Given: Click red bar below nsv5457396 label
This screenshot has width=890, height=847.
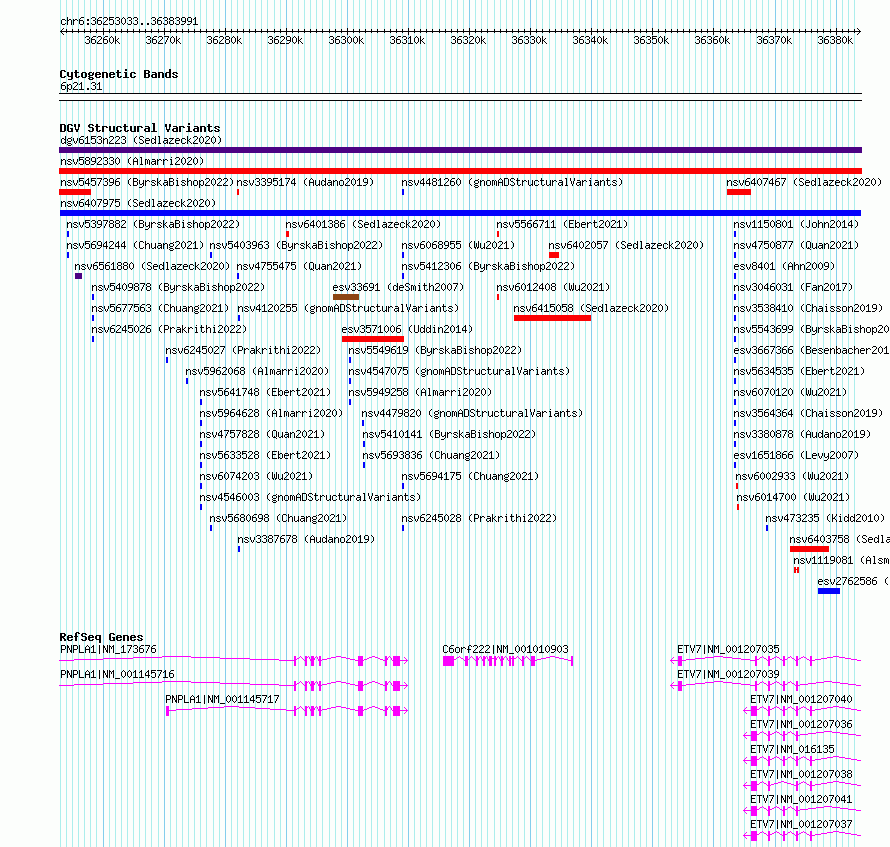Looking at the screenshot, I should (x=75, y=192).
